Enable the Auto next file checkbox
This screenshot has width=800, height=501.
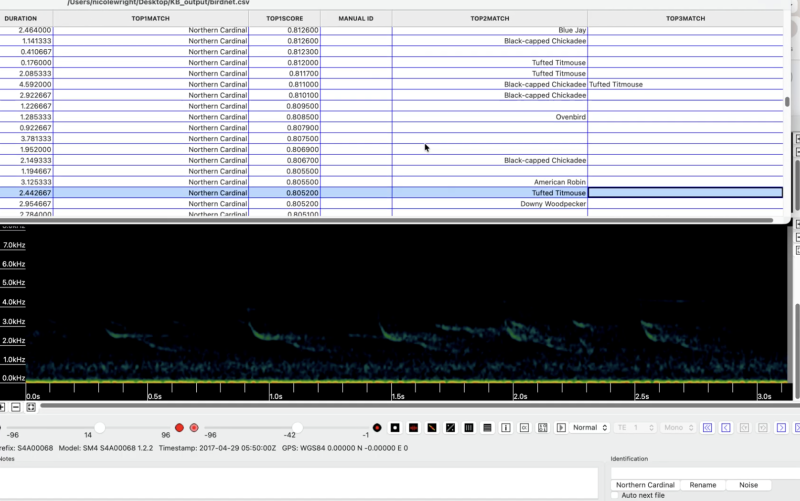(x=615, y=495)
